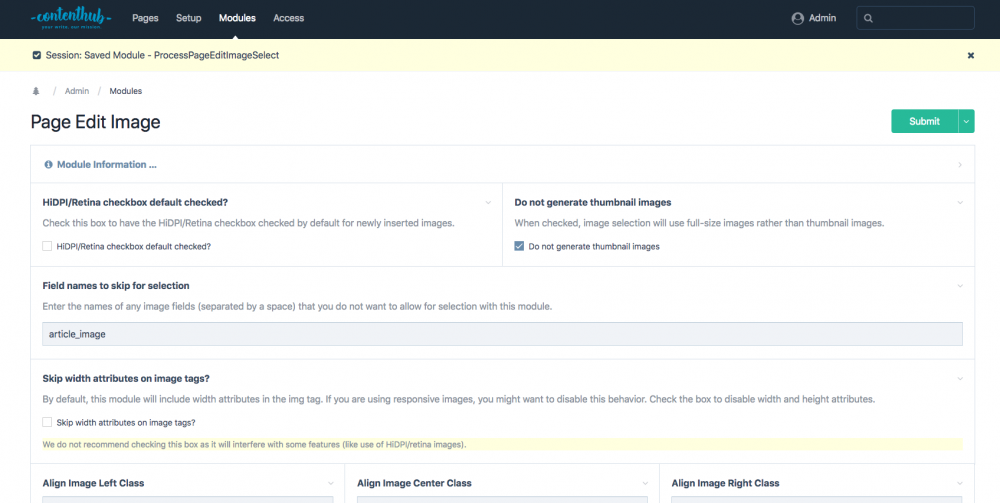Click the search magnifier icon

click(x=868, y=18)
